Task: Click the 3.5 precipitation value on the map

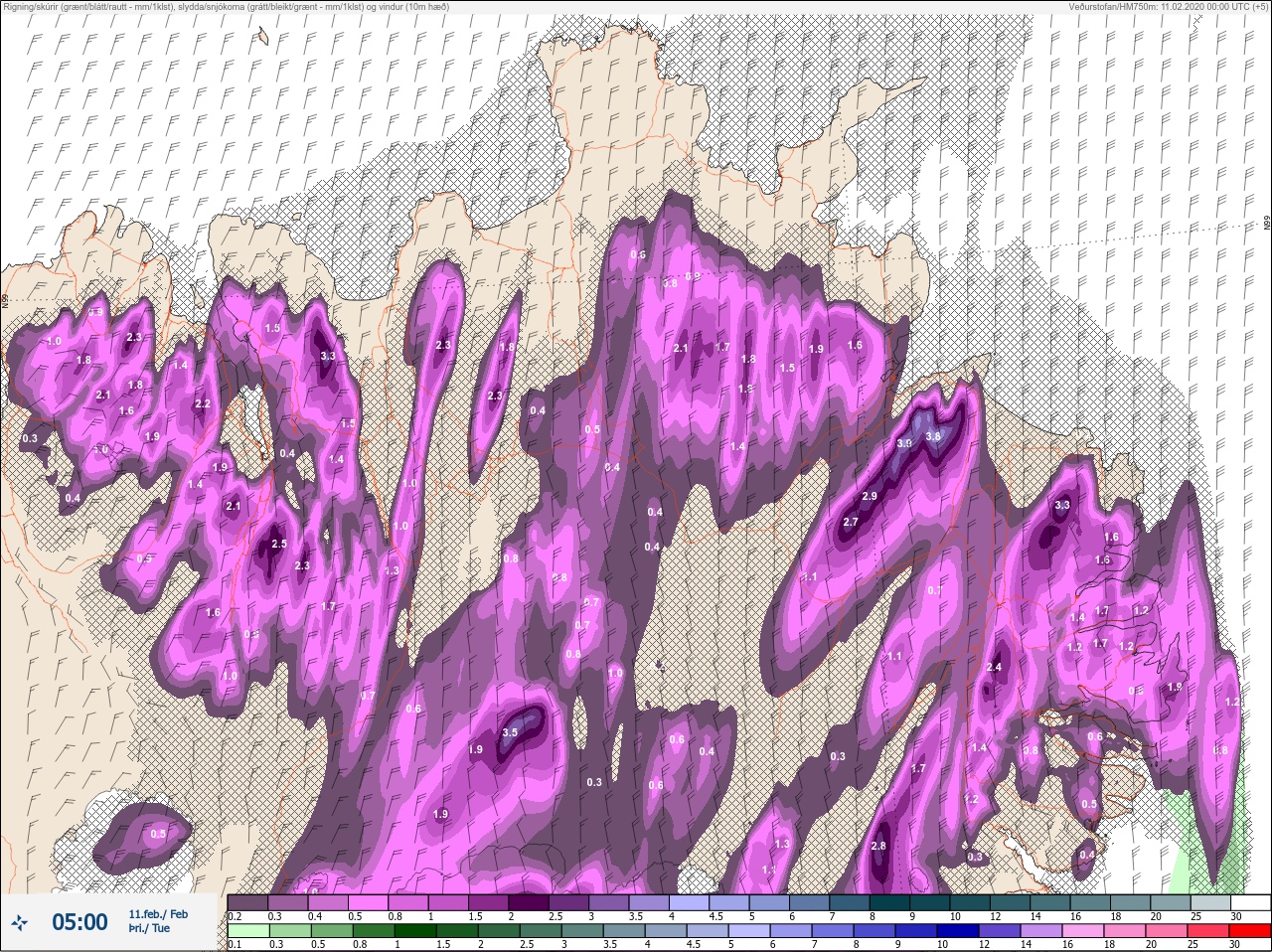Action: pyautogui.click(x=510, y=732)
